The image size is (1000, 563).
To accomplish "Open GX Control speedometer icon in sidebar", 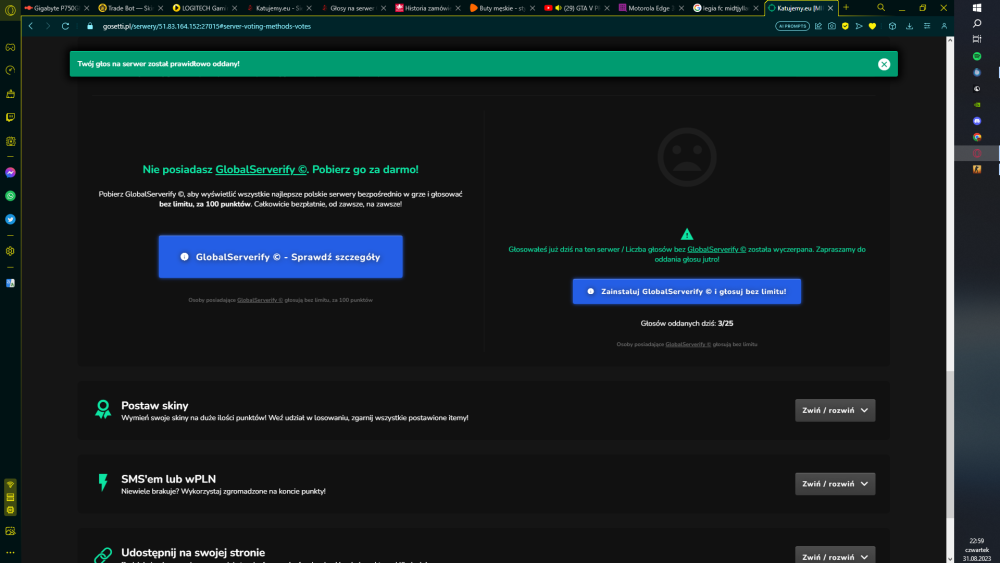I will [10, 70].
